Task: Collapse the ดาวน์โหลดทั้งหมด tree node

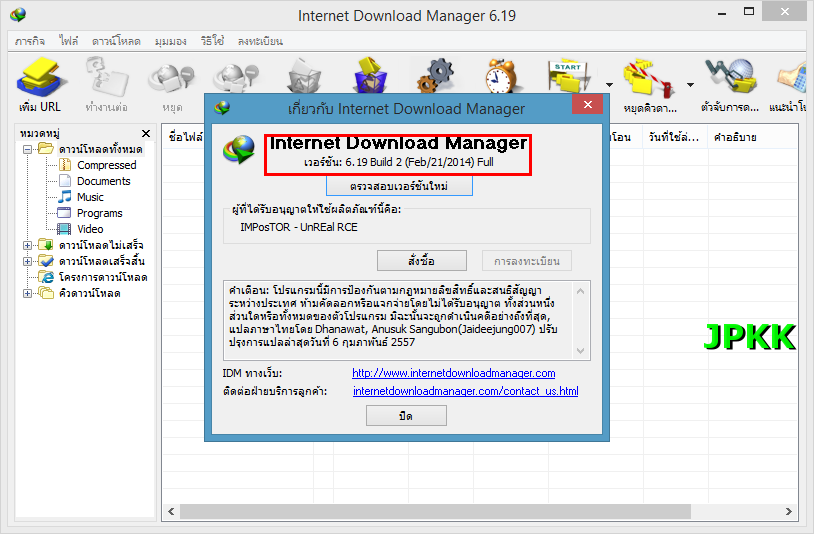Action: (28, 149)
